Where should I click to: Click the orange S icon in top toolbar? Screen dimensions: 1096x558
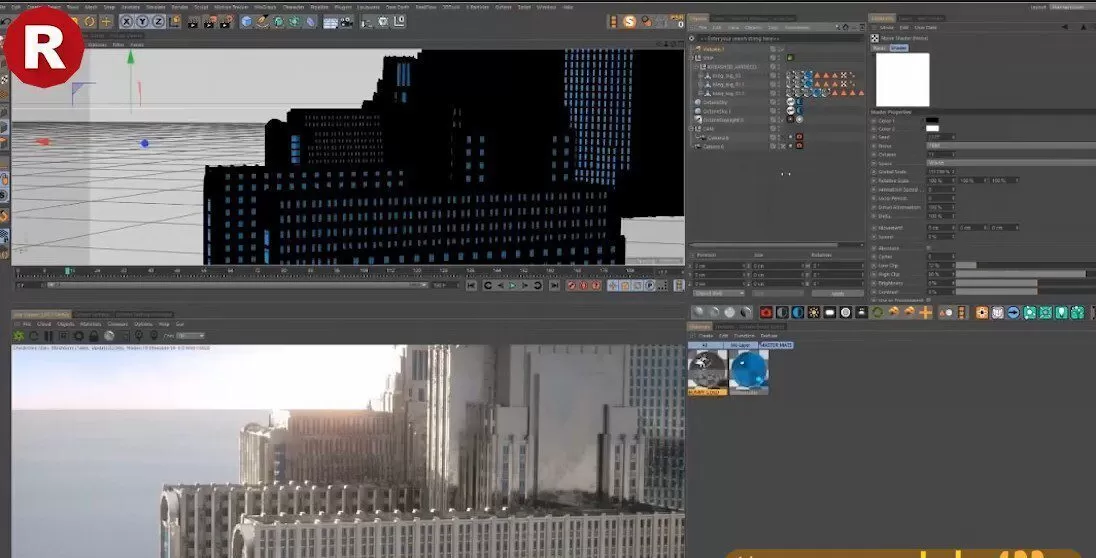pos(630,21)
